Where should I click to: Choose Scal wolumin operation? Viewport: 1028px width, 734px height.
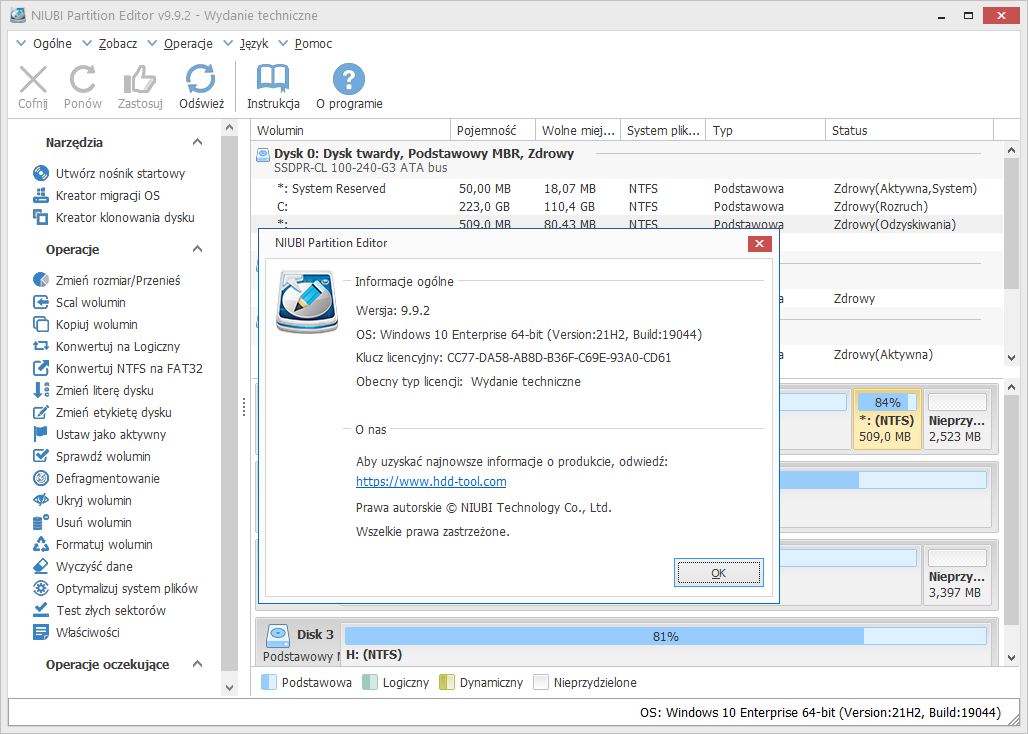click(79, 303)
